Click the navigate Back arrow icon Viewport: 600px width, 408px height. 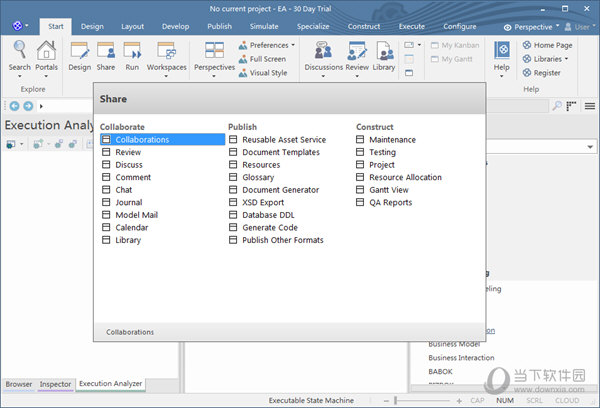[15, 106]
